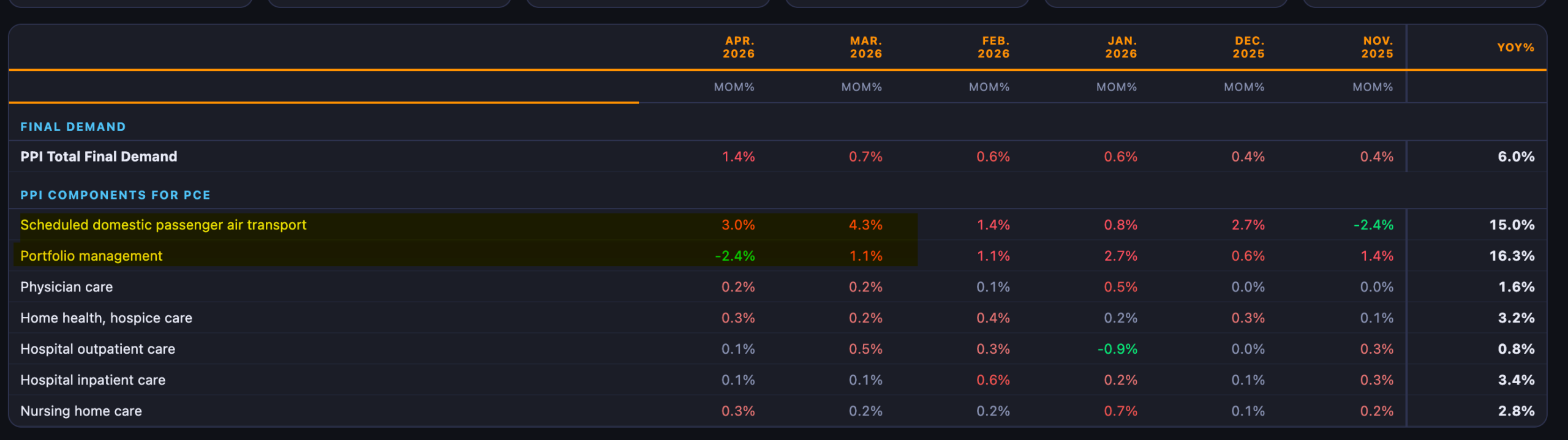Viewport: 1568px width, 440px height.
Task: Click Hospital outpatient YoY value 0.8%
Action: click(1517, 349)
